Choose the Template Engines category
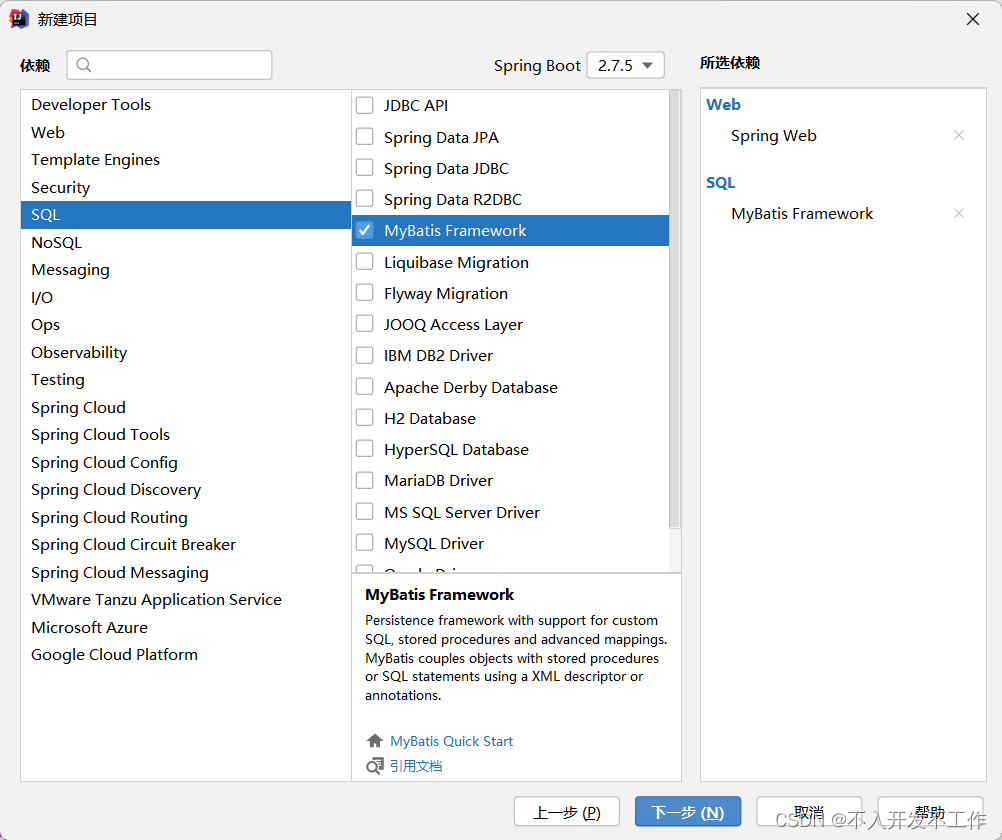This screenshot has height=840, width=1002. [x=185, y=160]
